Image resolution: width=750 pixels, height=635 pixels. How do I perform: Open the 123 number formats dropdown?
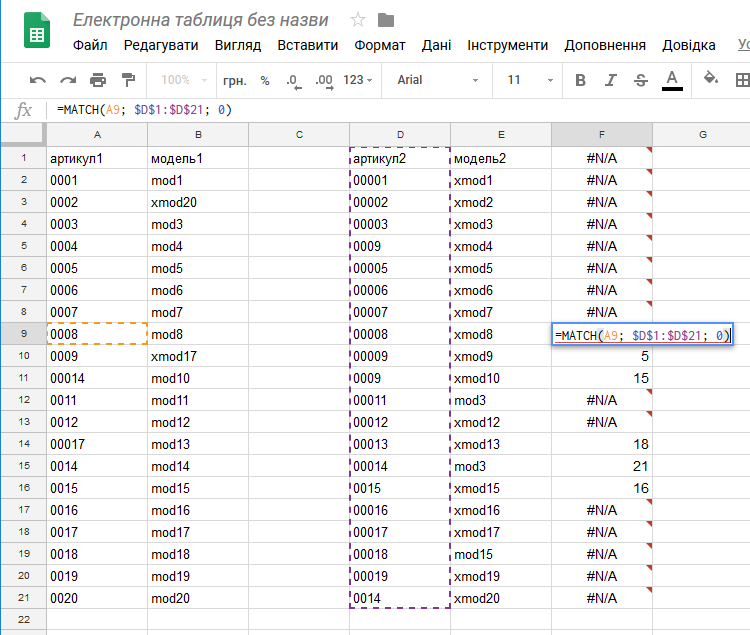[357, 80]
